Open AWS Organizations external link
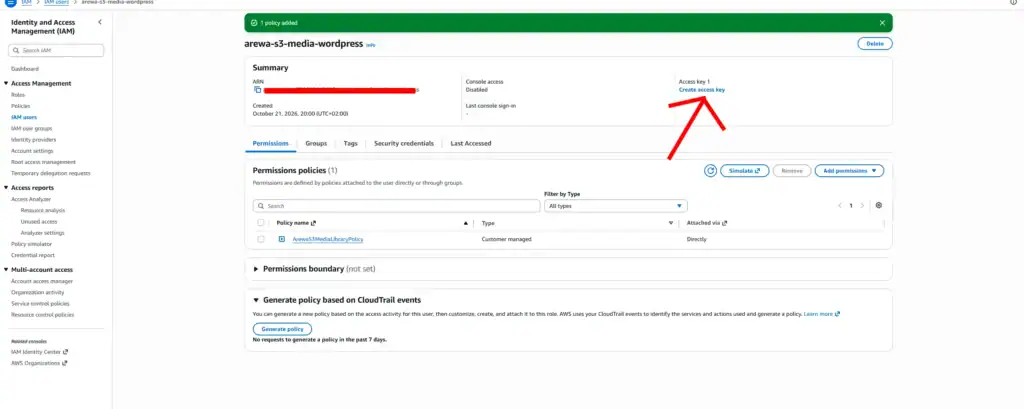 click(x=39, y=363)
